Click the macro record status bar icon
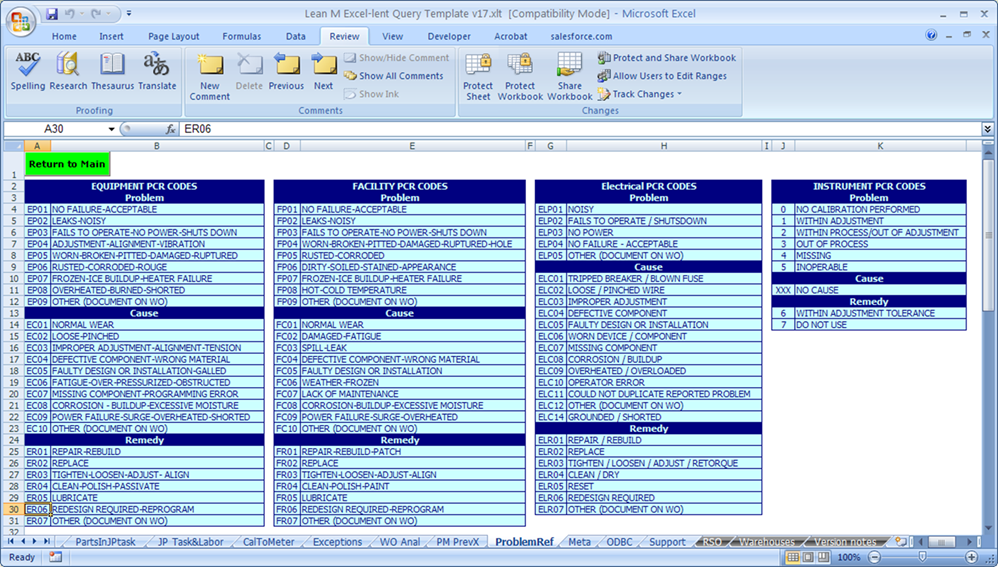 [55, 557]
